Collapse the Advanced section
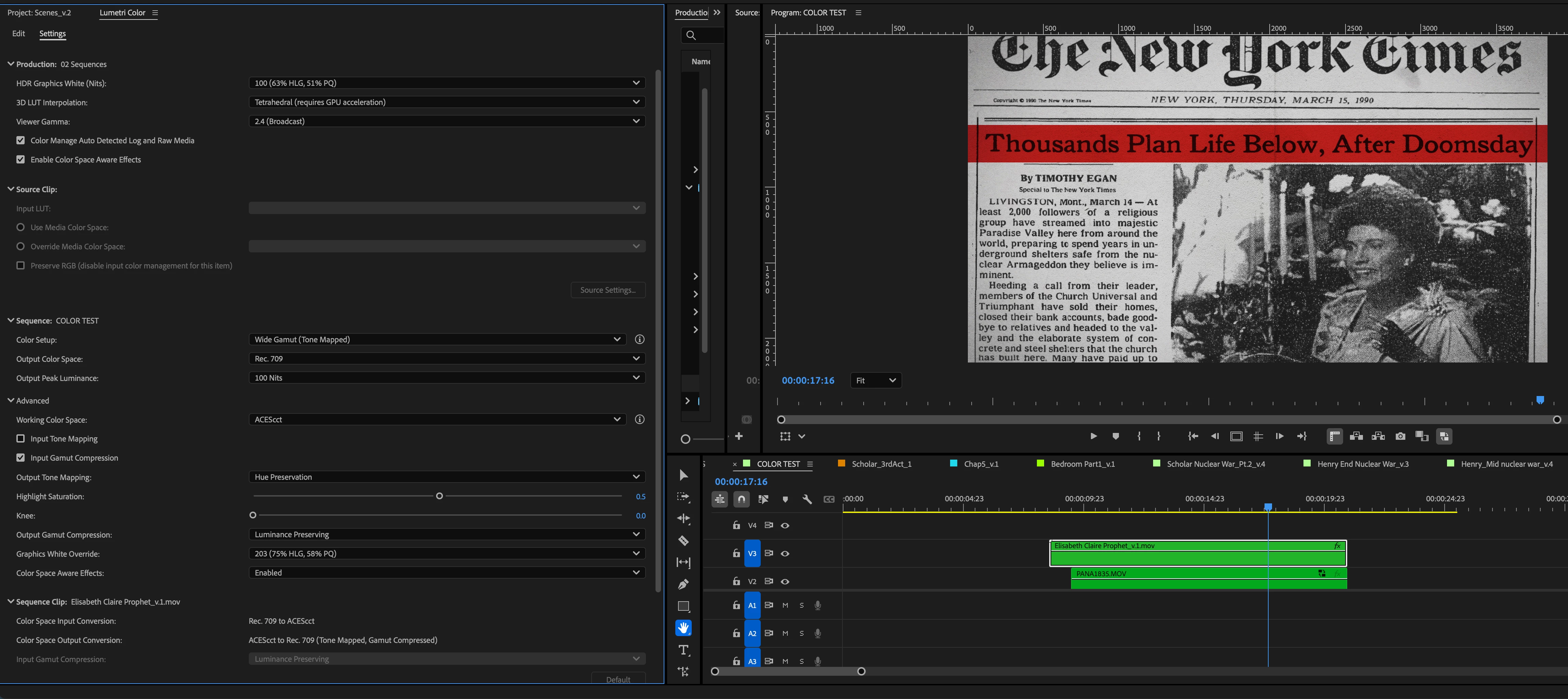This screenshot has height=699, width=1568. click(x=11, y=401)
